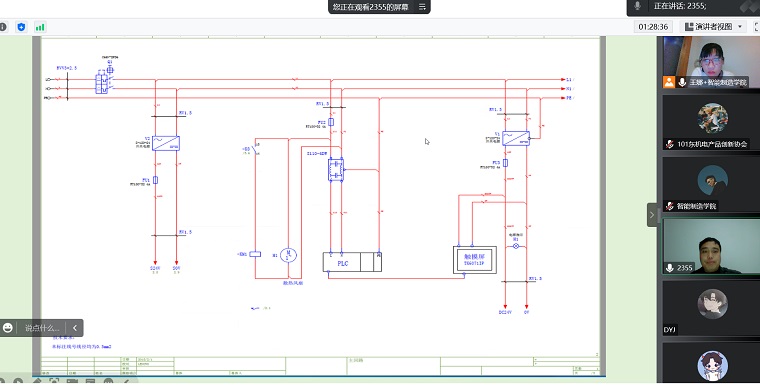
Task: Select the DYJ participant thumbnail
Action: [712, 308]
